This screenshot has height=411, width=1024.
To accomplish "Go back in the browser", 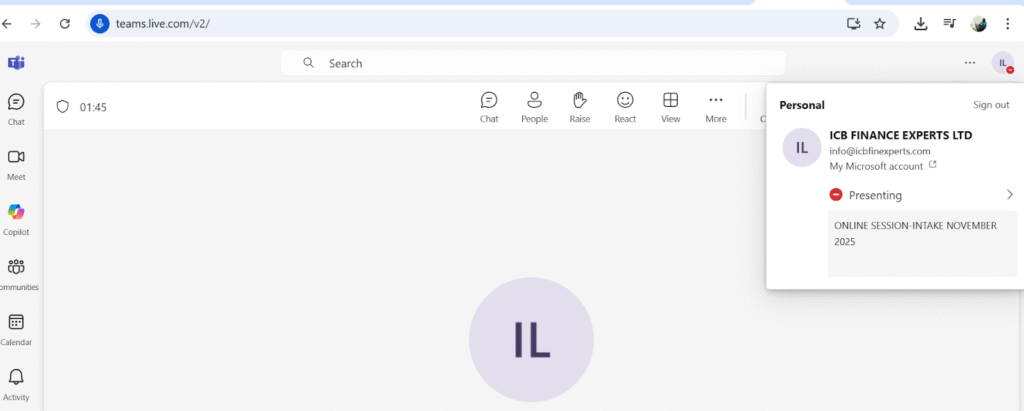I will coord(7,24).
